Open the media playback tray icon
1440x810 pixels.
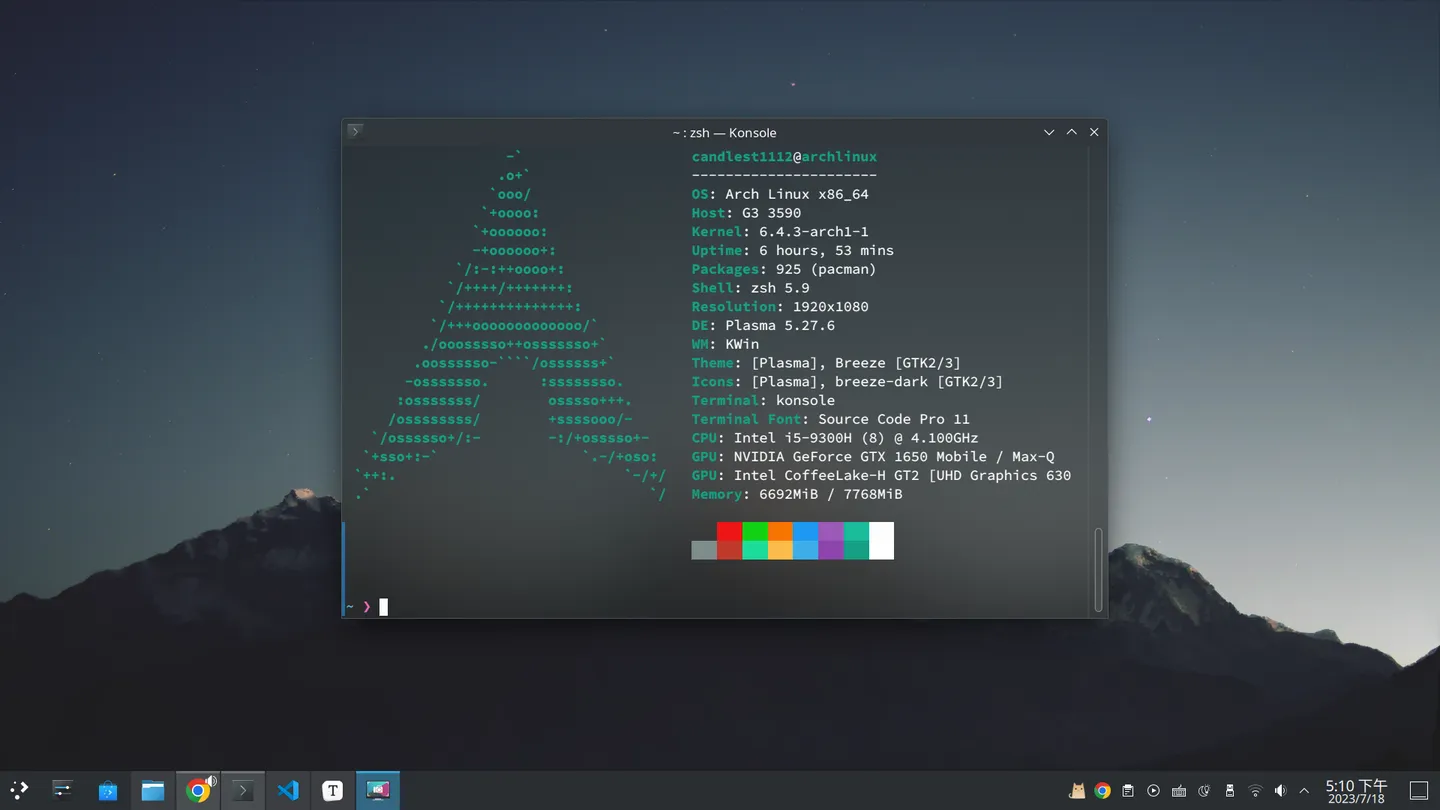tap(1152, 790)
